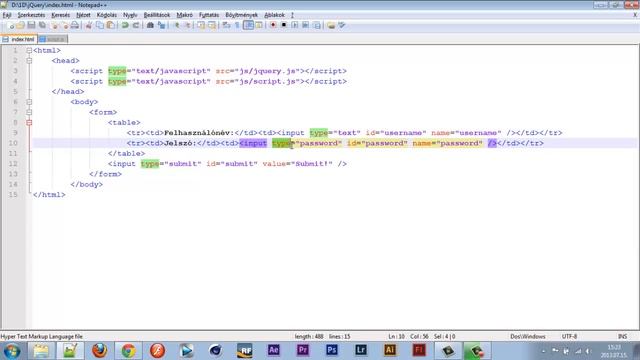This screenshot has height=360, width=640.
Task: Click the Print toolbar icon
Action: [75, 25]
